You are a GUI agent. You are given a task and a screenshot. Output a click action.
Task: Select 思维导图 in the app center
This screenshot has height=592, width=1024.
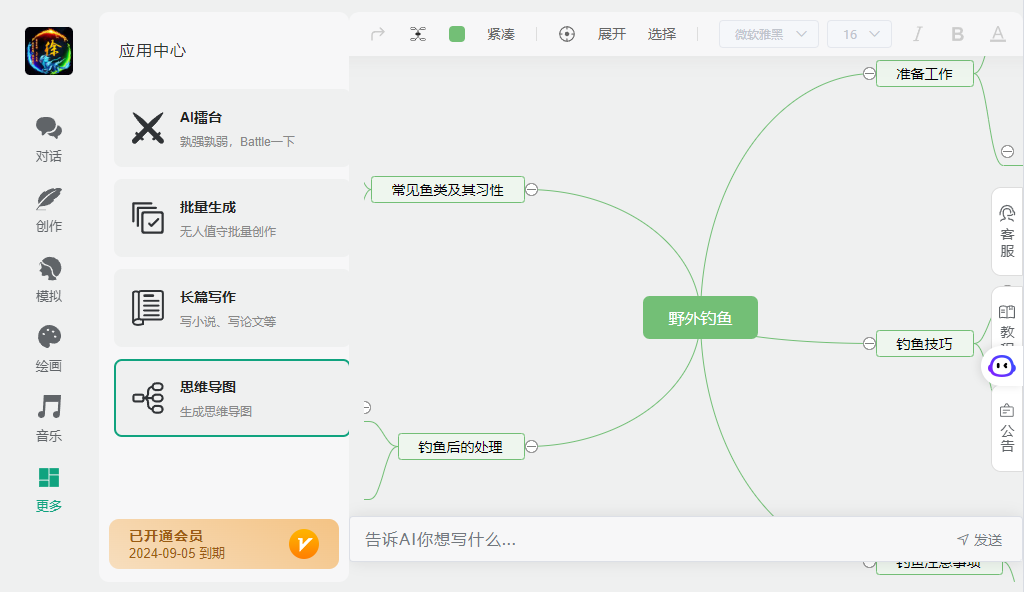(232, 398)
